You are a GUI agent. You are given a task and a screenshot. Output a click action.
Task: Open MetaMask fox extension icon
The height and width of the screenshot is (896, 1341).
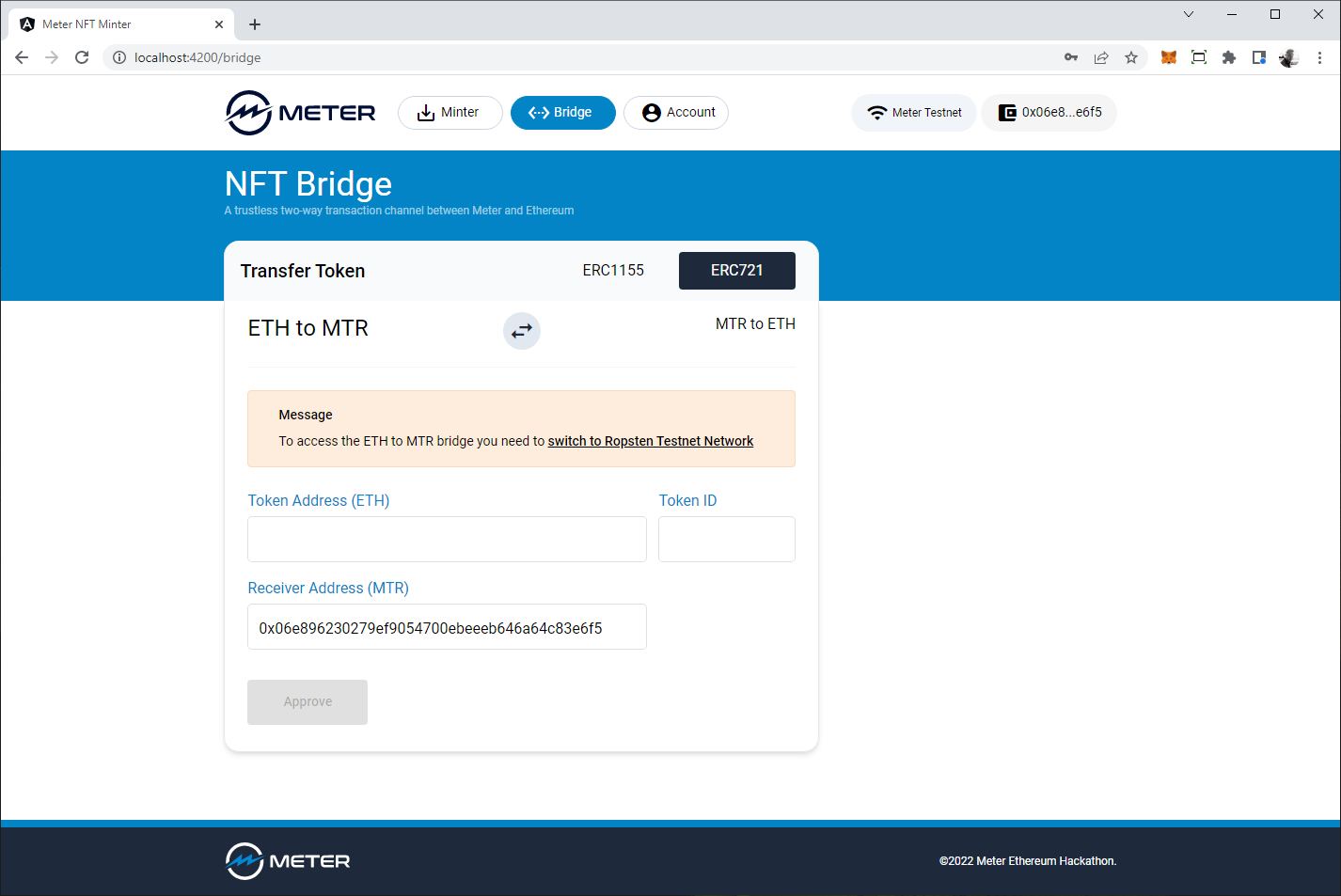click(x=1169, y=57)
